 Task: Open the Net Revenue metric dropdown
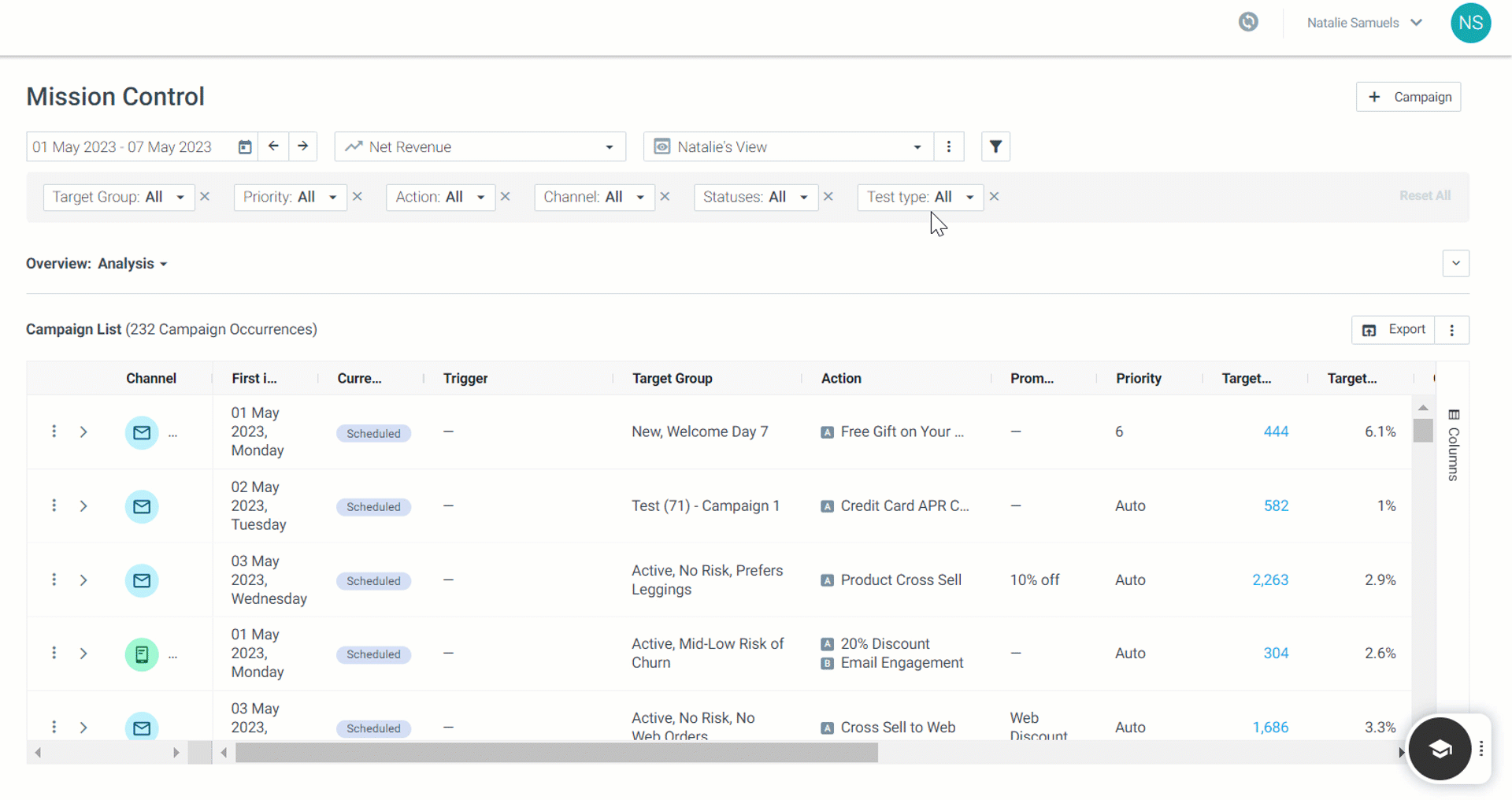480,147
